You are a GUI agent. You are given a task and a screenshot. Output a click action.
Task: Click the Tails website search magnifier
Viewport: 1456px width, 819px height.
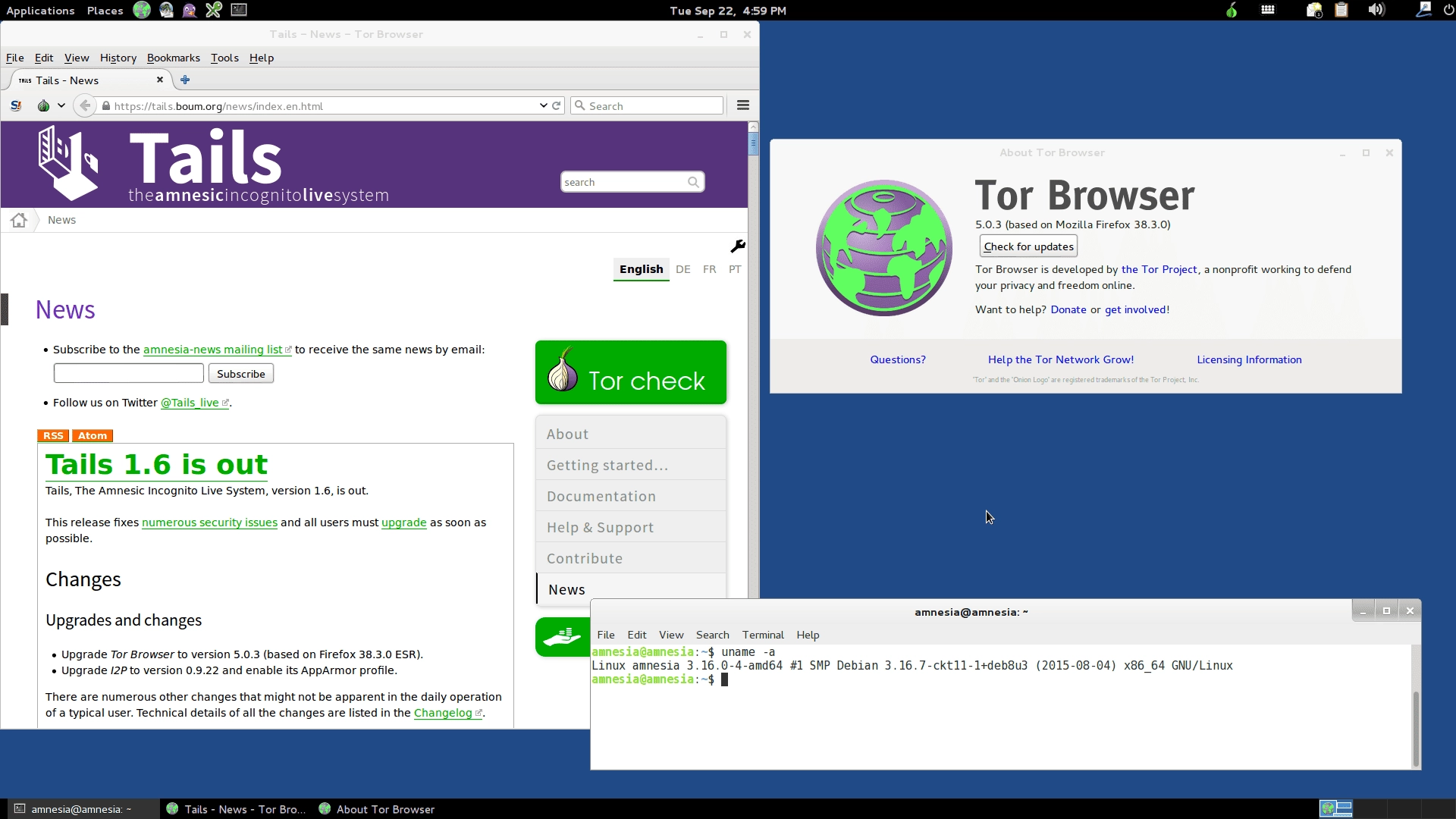(693, 182)
